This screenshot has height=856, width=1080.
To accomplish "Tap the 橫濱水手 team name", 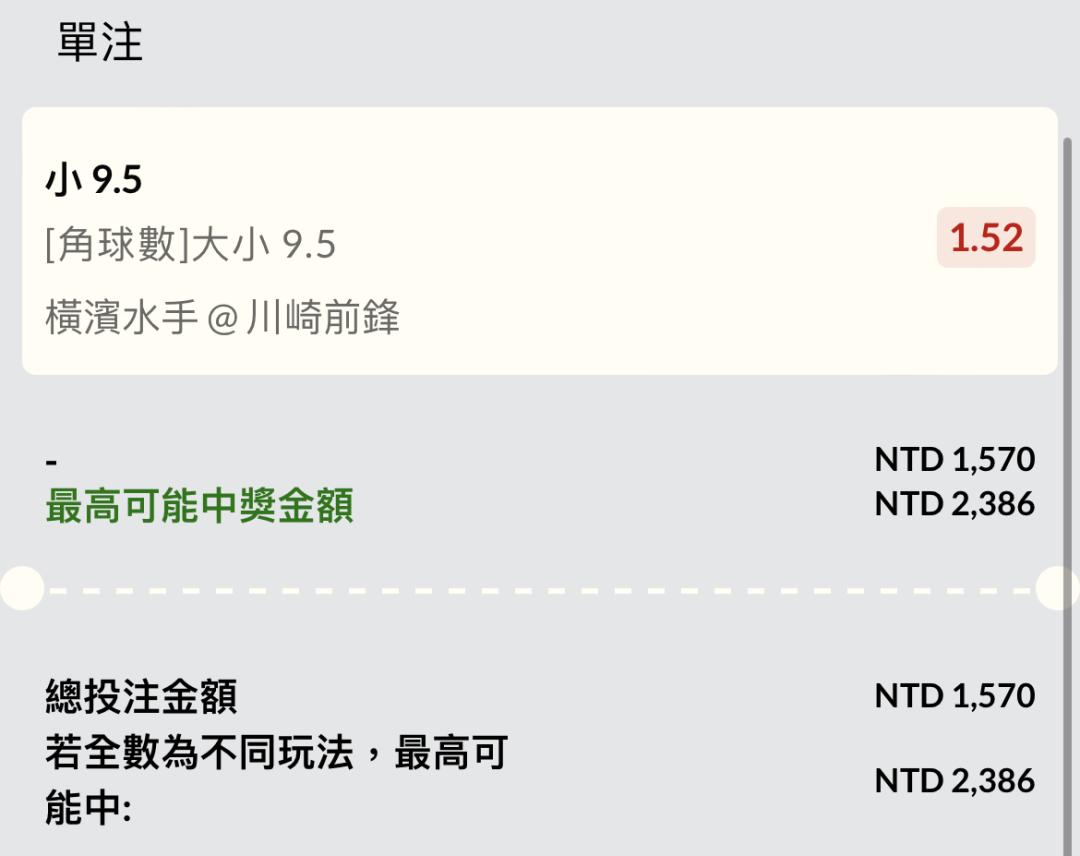I will click(121, 318).
